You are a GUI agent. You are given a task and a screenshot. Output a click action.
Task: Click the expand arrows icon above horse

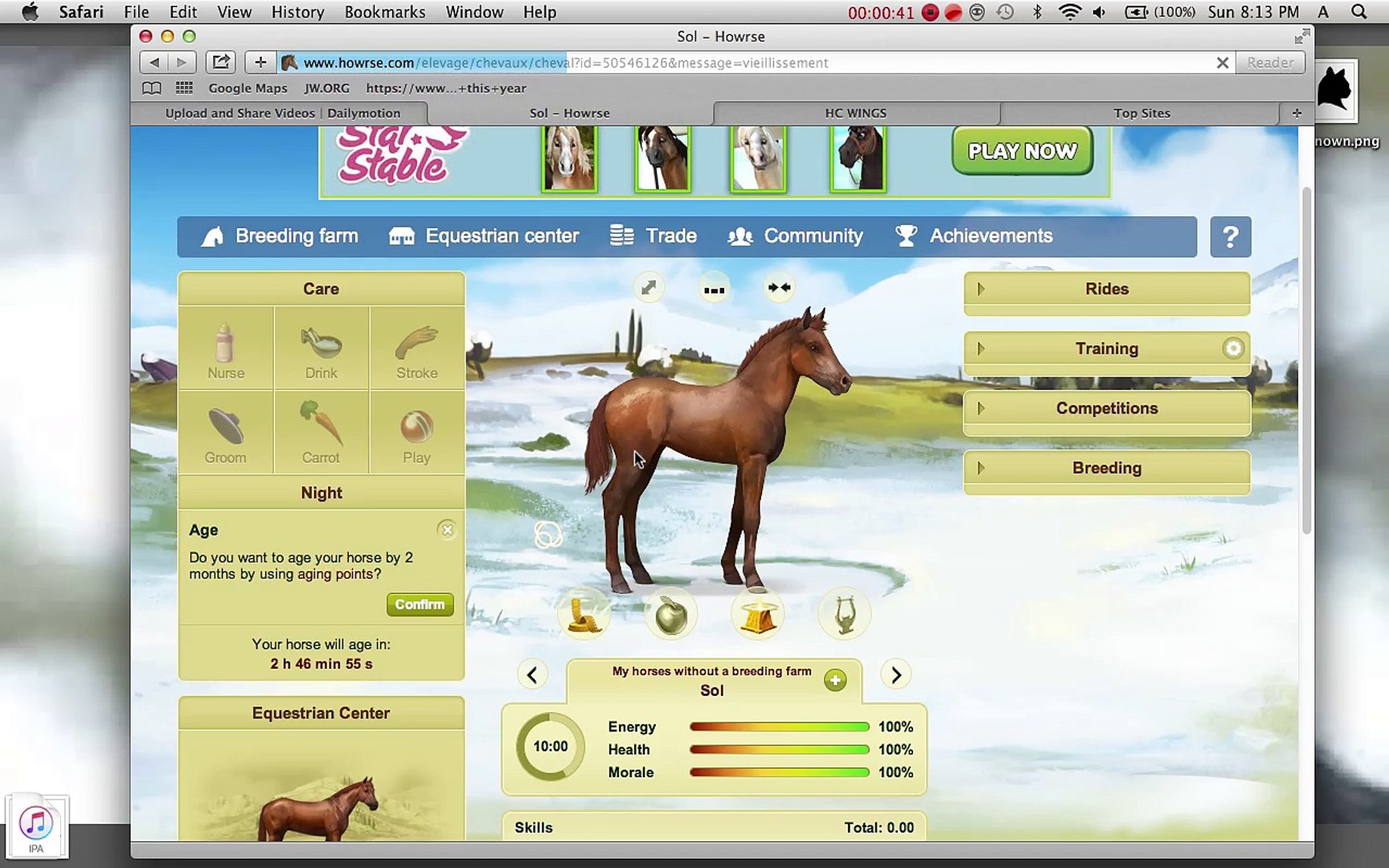pos(649,288)
